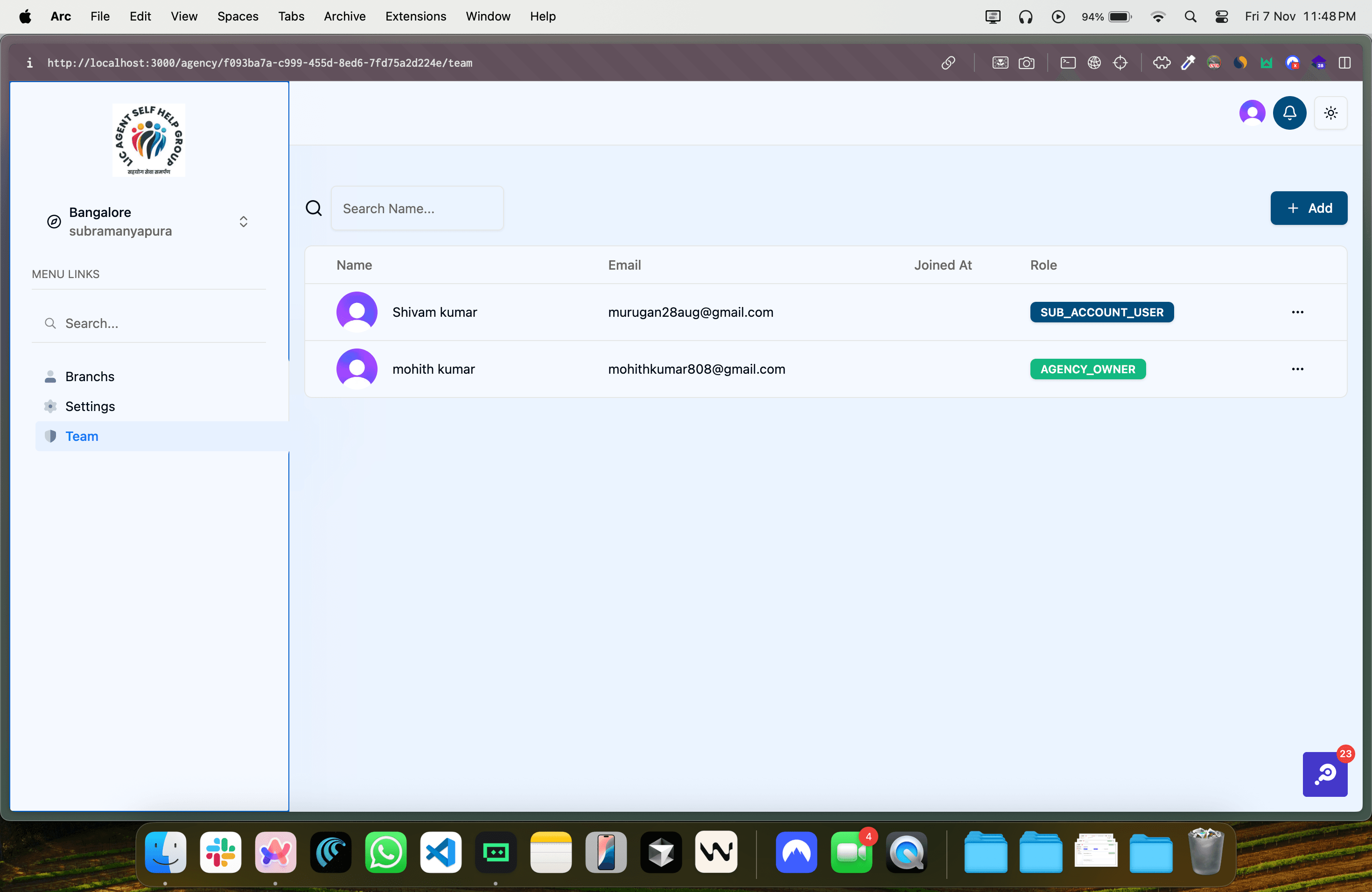1372x892 pixels.
Task: Toggle the split view sidebar icon
Action: coord(1345,63)
